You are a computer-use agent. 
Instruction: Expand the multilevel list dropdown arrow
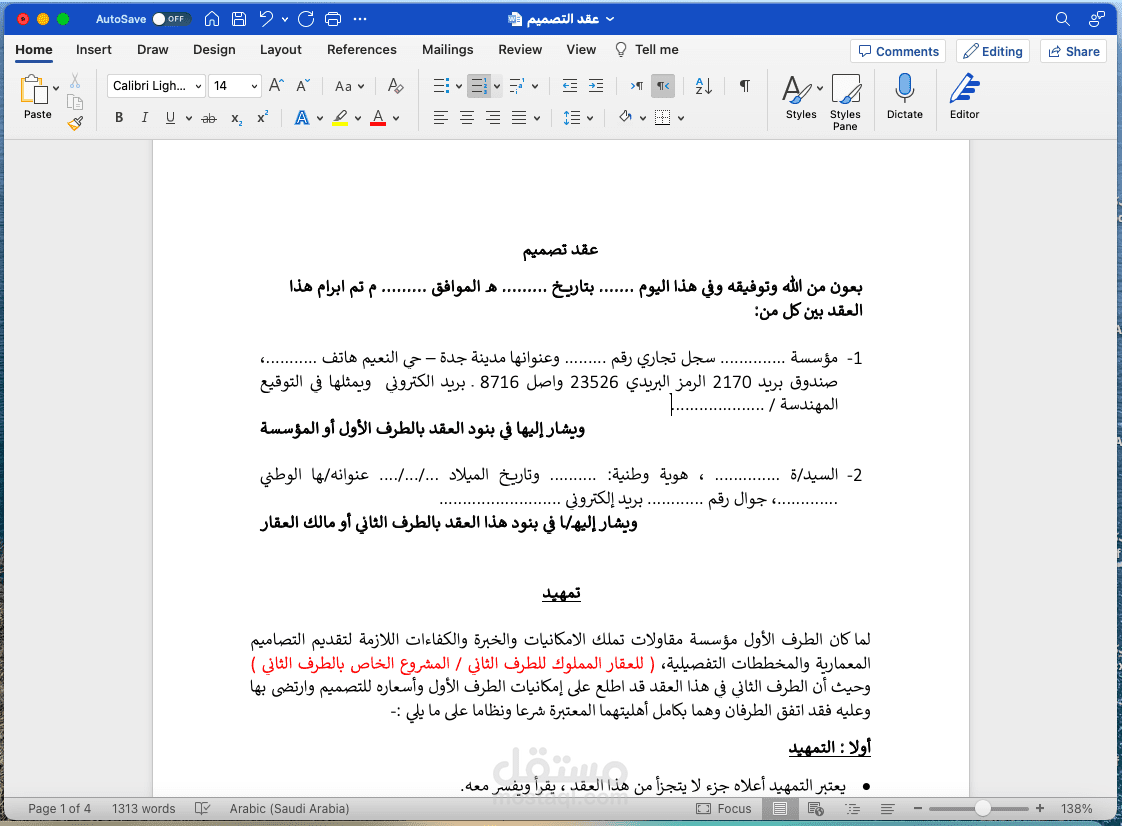[535, 87]
